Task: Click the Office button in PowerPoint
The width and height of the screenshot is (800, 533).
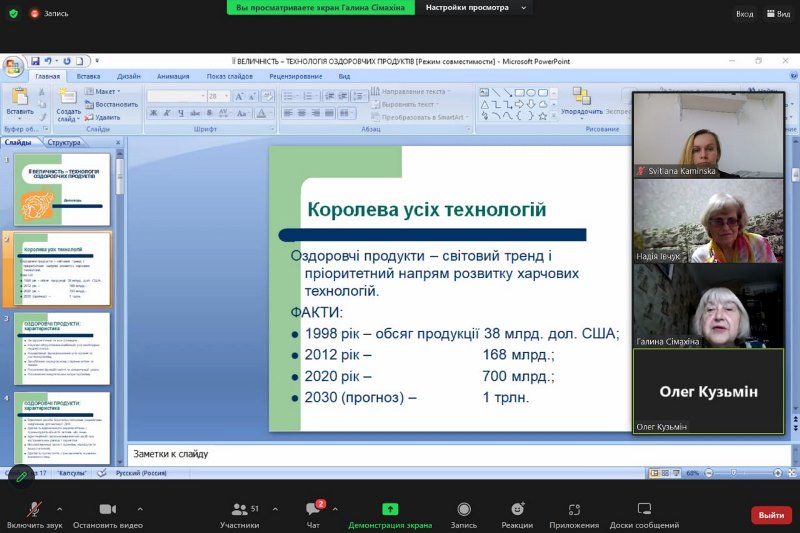Action: coord(12,66)
